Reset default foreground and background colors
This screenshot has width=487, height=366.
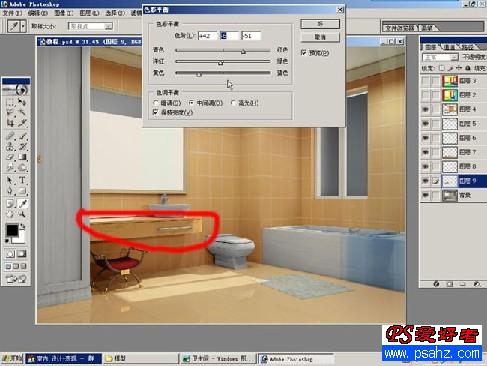coord(7,241)
